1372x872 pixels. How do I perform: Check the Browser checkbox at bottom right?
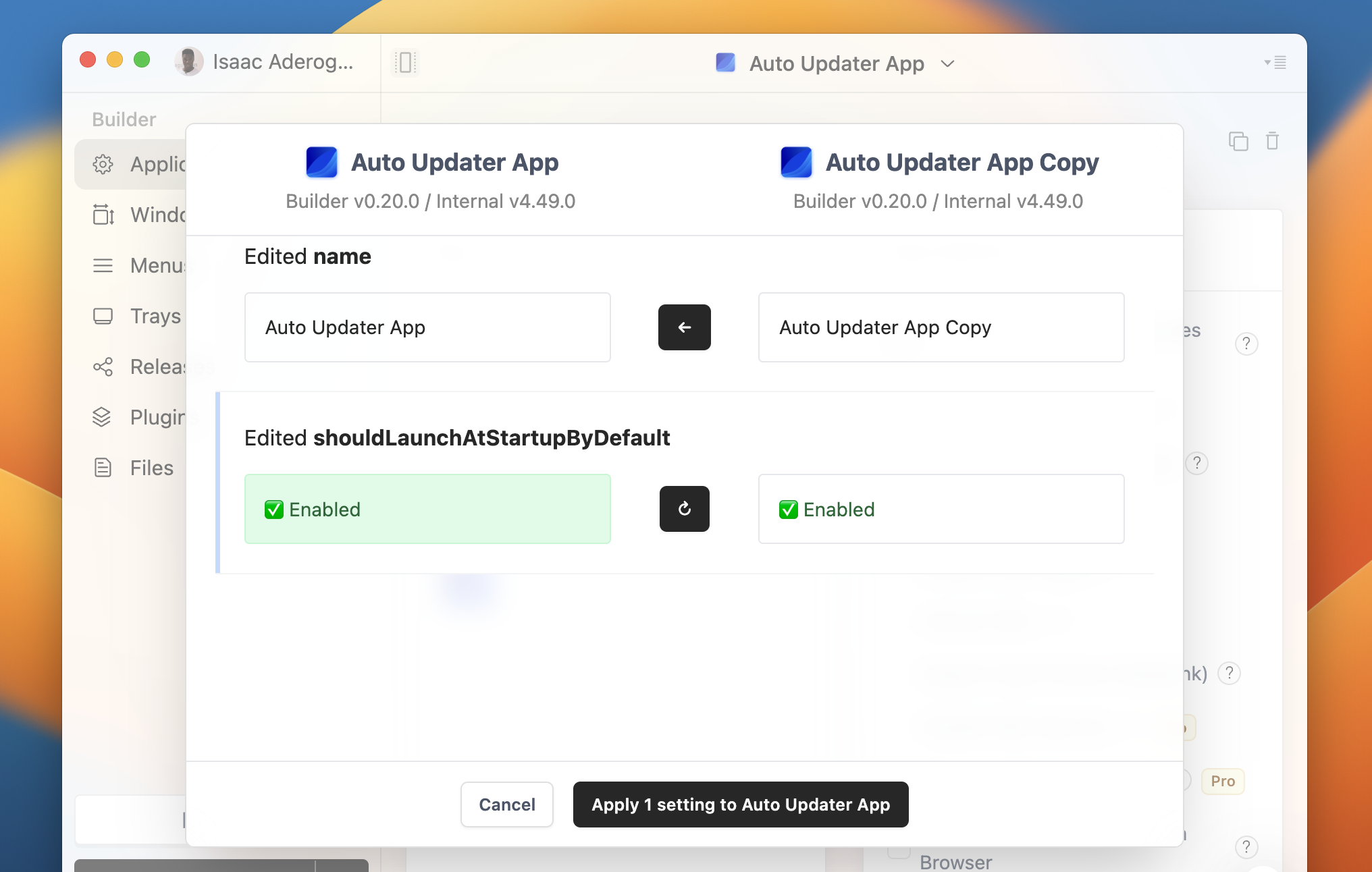click(x=899, y=852)
